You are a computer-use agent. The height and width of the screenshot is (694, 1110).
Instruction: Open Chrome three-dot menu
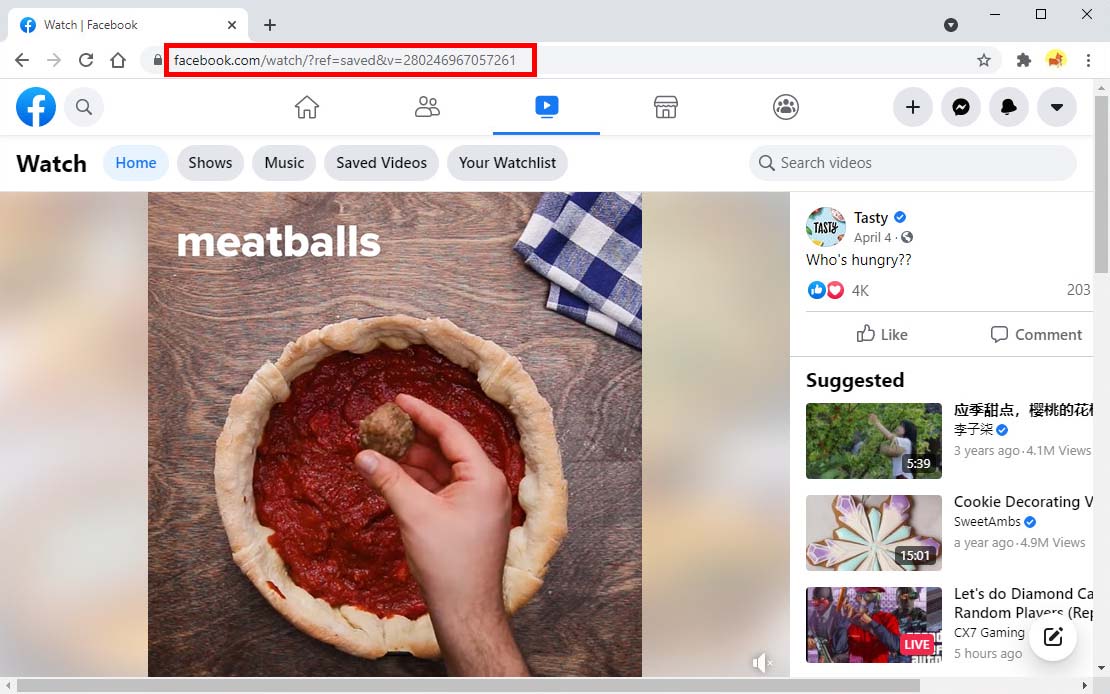pyautogui.click(x=1088, y=60)
